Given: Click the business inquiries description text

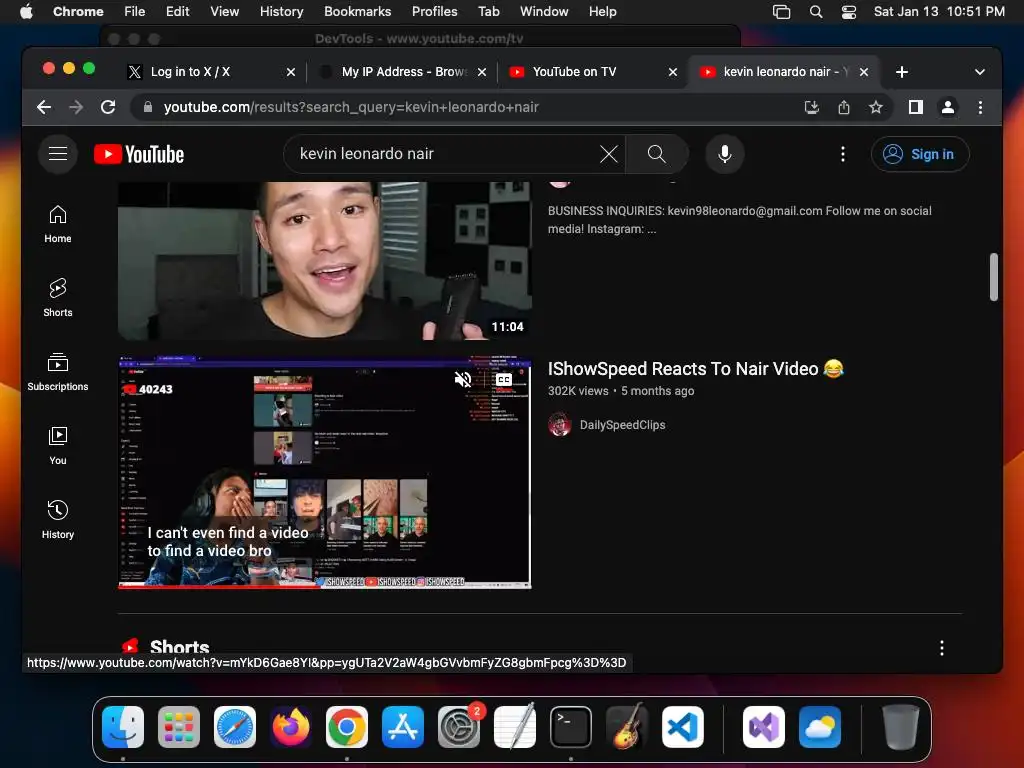Looking at the screenshot, I should [x=739, y=220].
